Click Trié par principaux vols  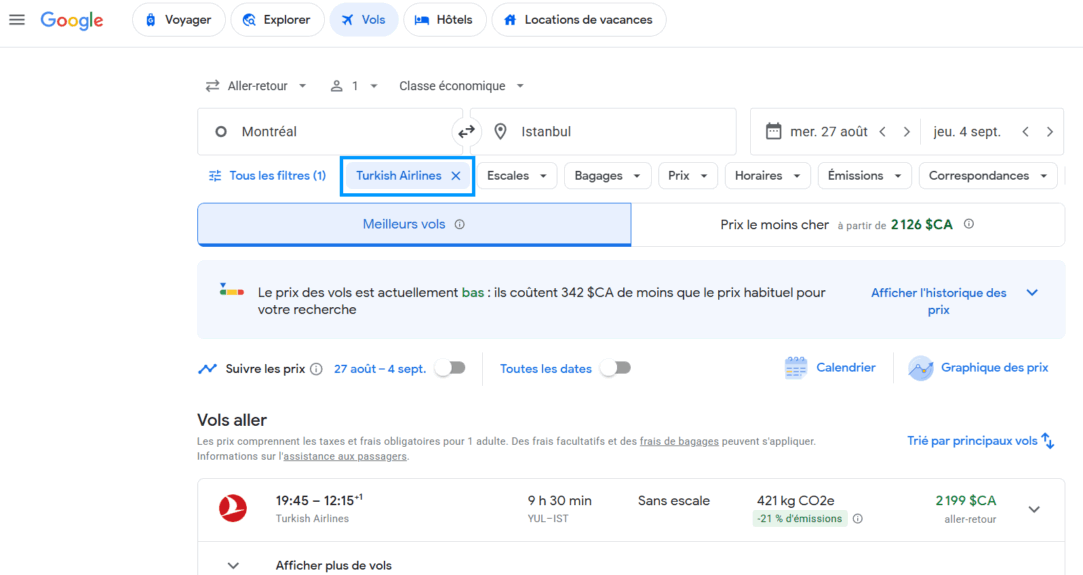972,441
